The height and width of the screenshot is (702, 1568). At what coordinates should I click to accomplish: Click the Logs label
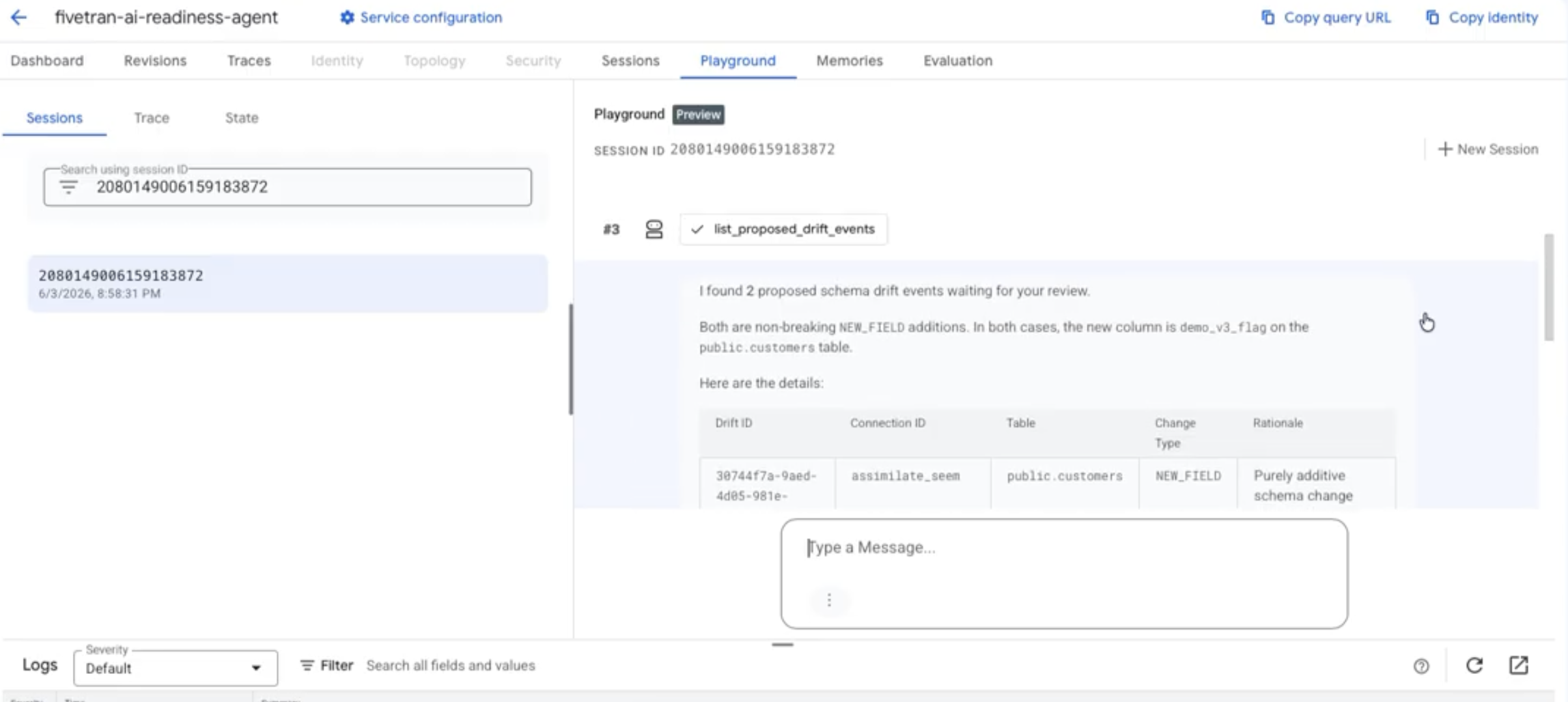click(x=40, y=665)
